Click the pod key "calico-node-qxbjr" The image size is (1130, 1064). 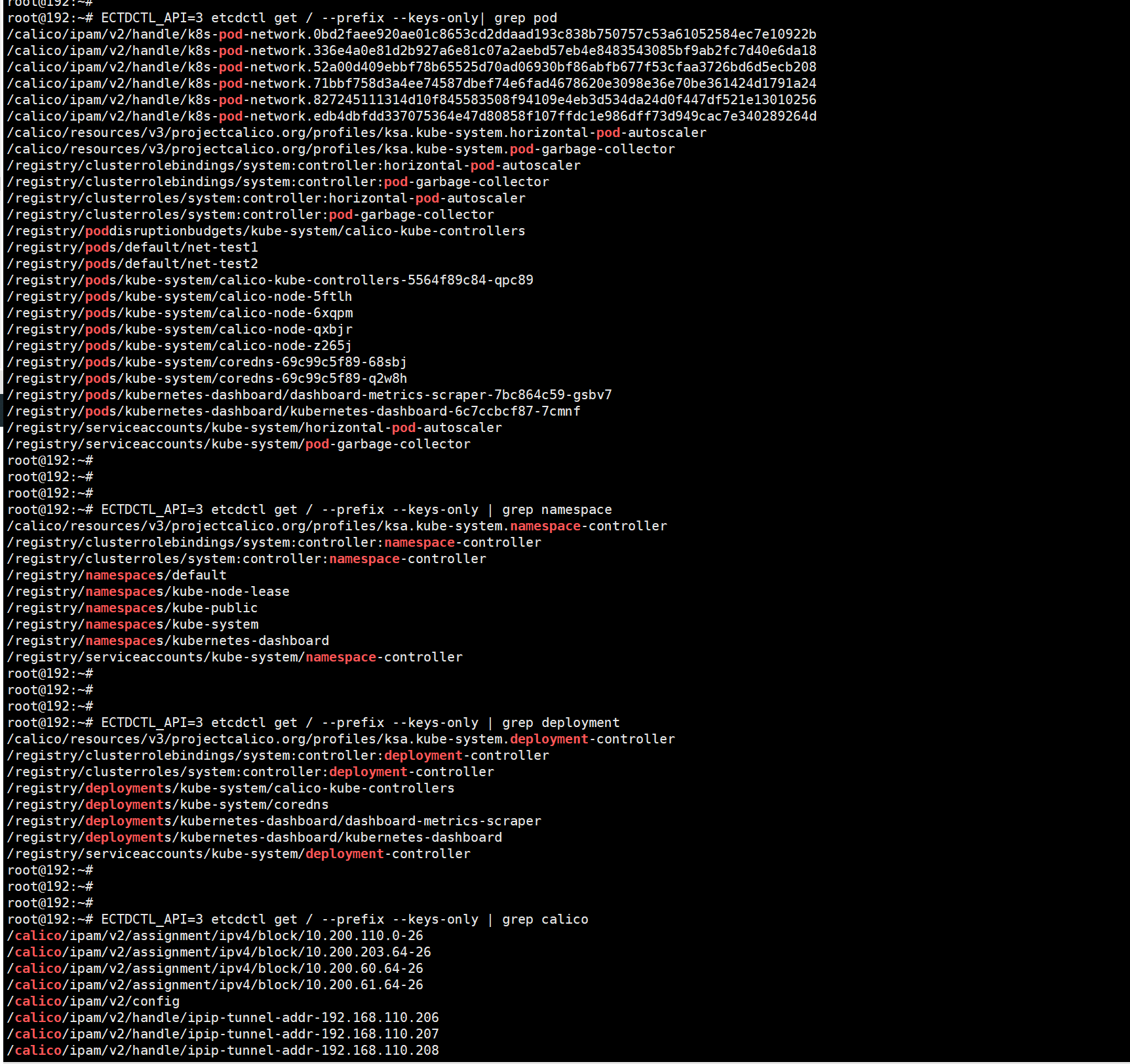[x=180, y=329]
